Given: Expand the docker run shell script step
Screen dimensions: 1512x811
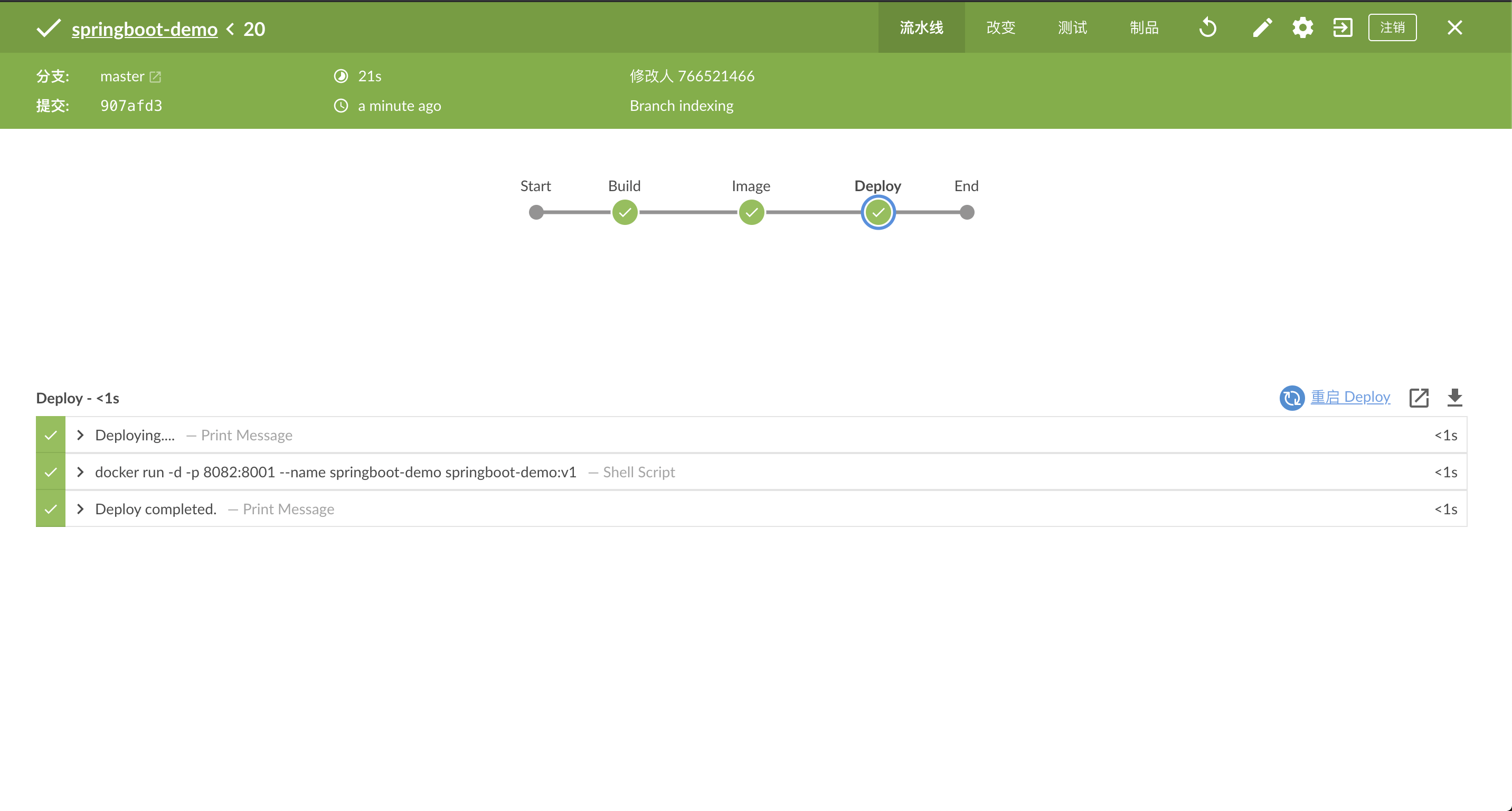Looking at the screenshot, I should [x=80, y=472].
